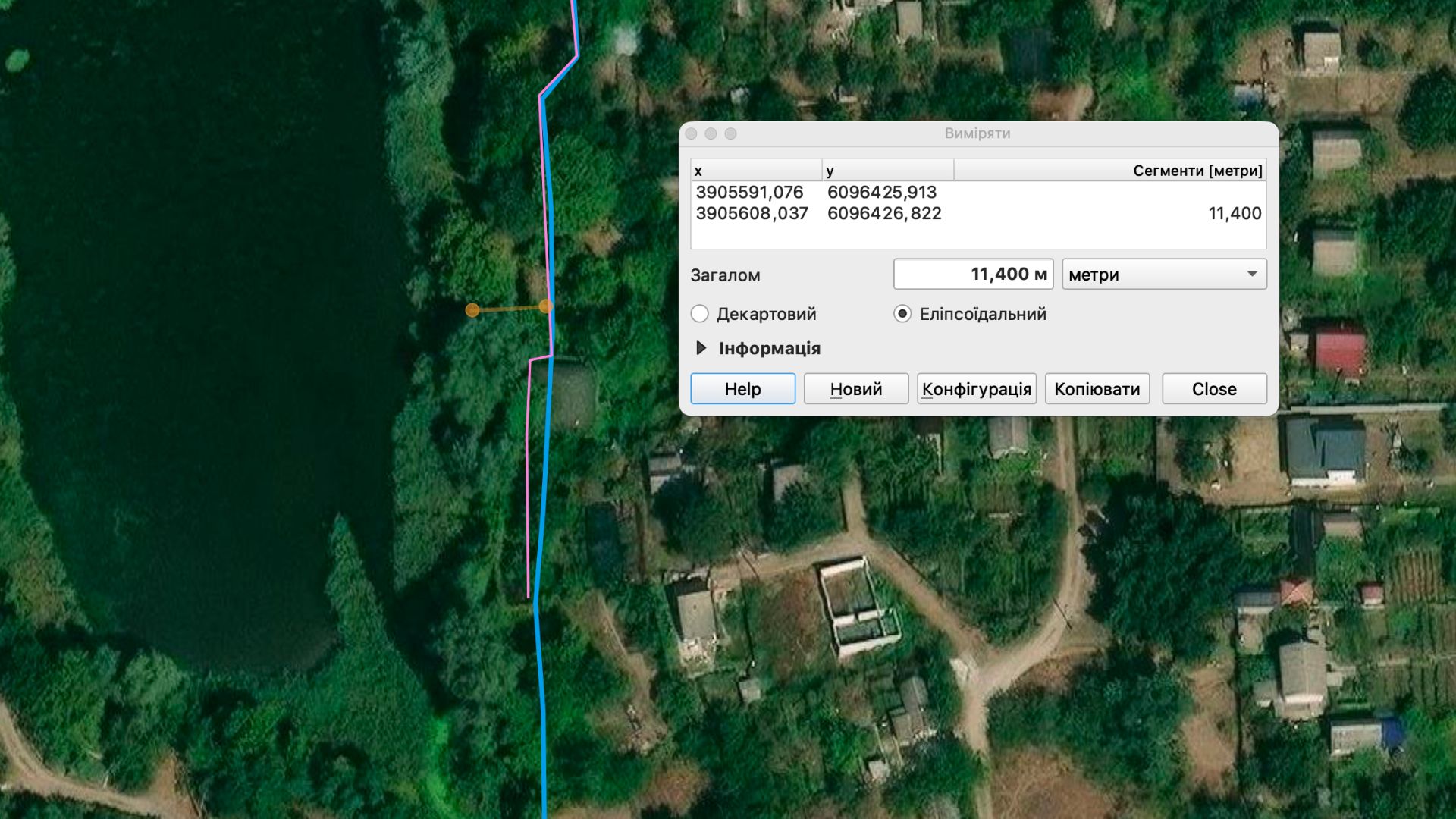The height and width of the screenshot is (819, 1456).
Task: Click the red window close dot
Action: 691,133
